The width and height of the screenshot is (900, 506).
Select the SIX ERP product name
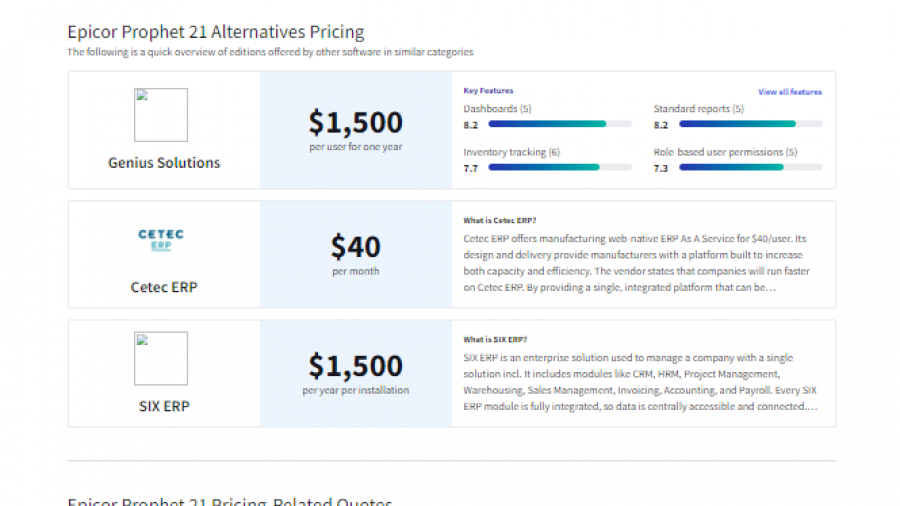pyautogui.click(x=164, y=407)
